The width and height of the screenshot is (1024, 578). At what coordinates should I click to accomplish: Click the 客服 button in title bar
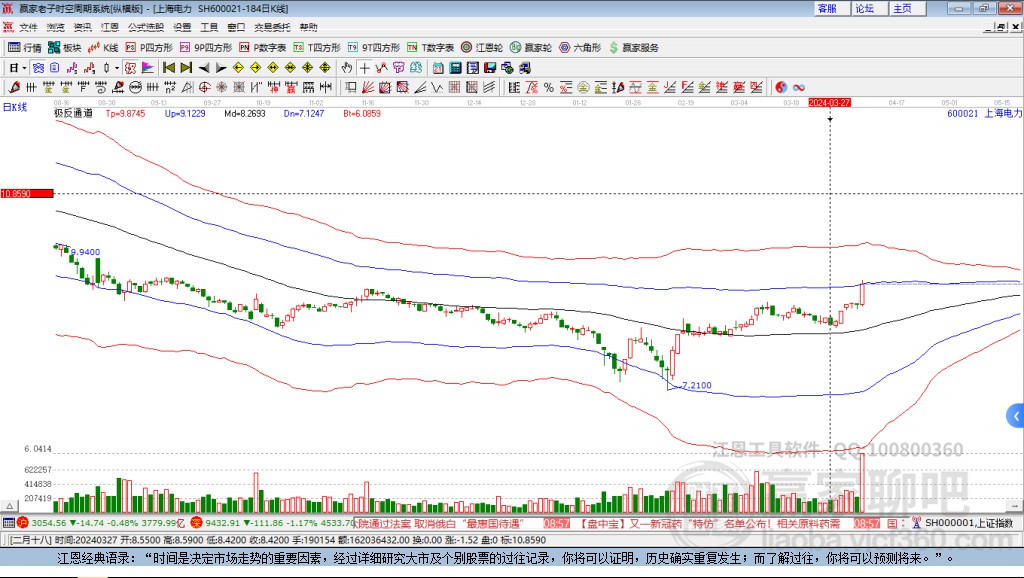[x=827, y=8]
